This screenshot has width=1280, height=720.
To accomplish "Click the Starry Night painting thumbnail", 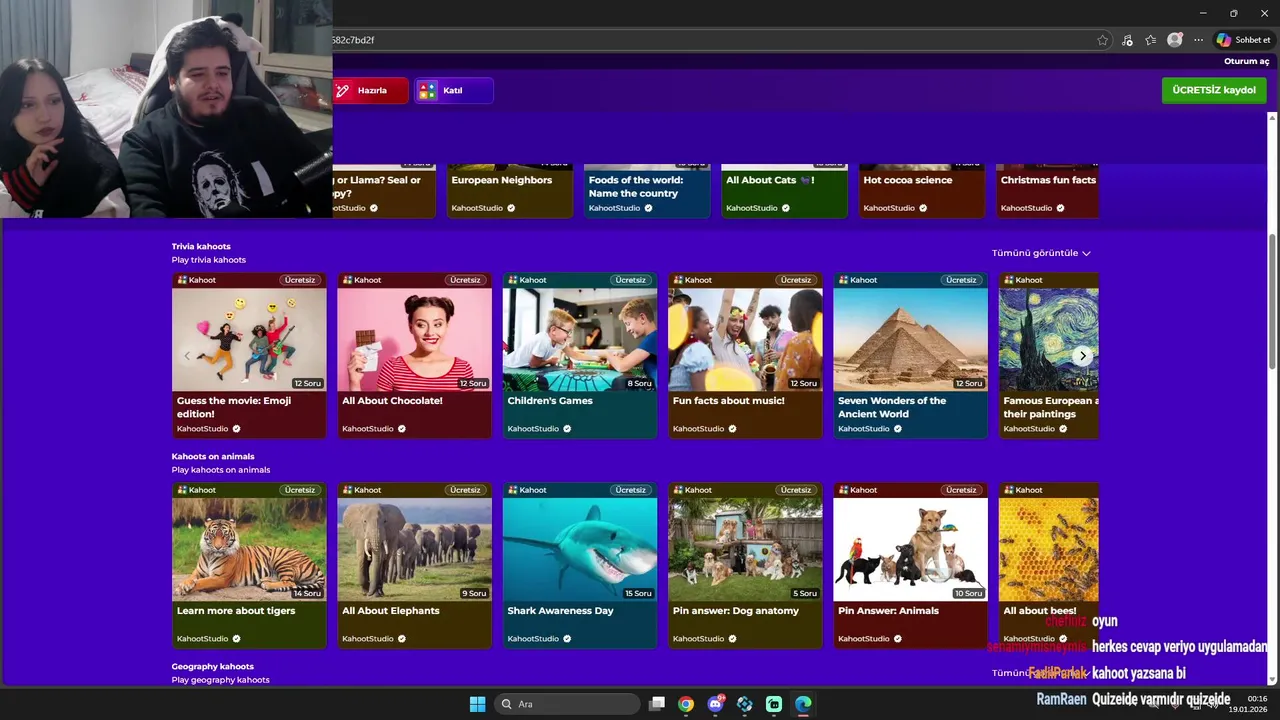I will pyautogui.click(x=1048, y=339).
